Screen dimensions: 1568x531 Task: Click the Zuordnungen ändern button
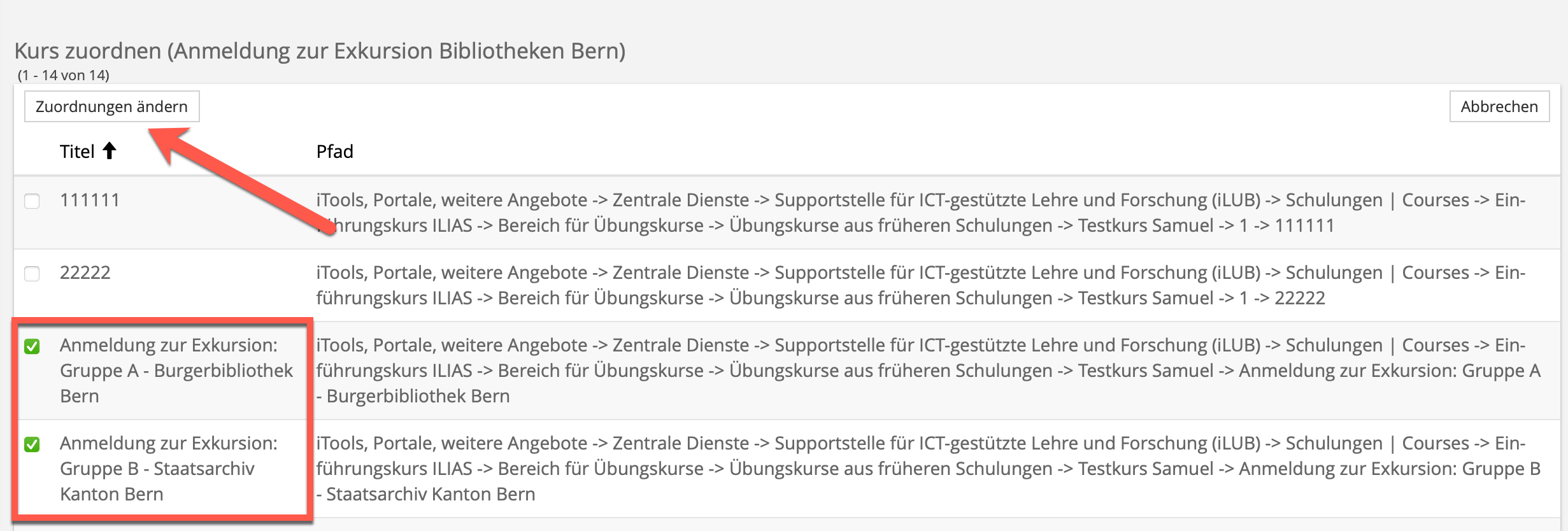tap(111, 106)
